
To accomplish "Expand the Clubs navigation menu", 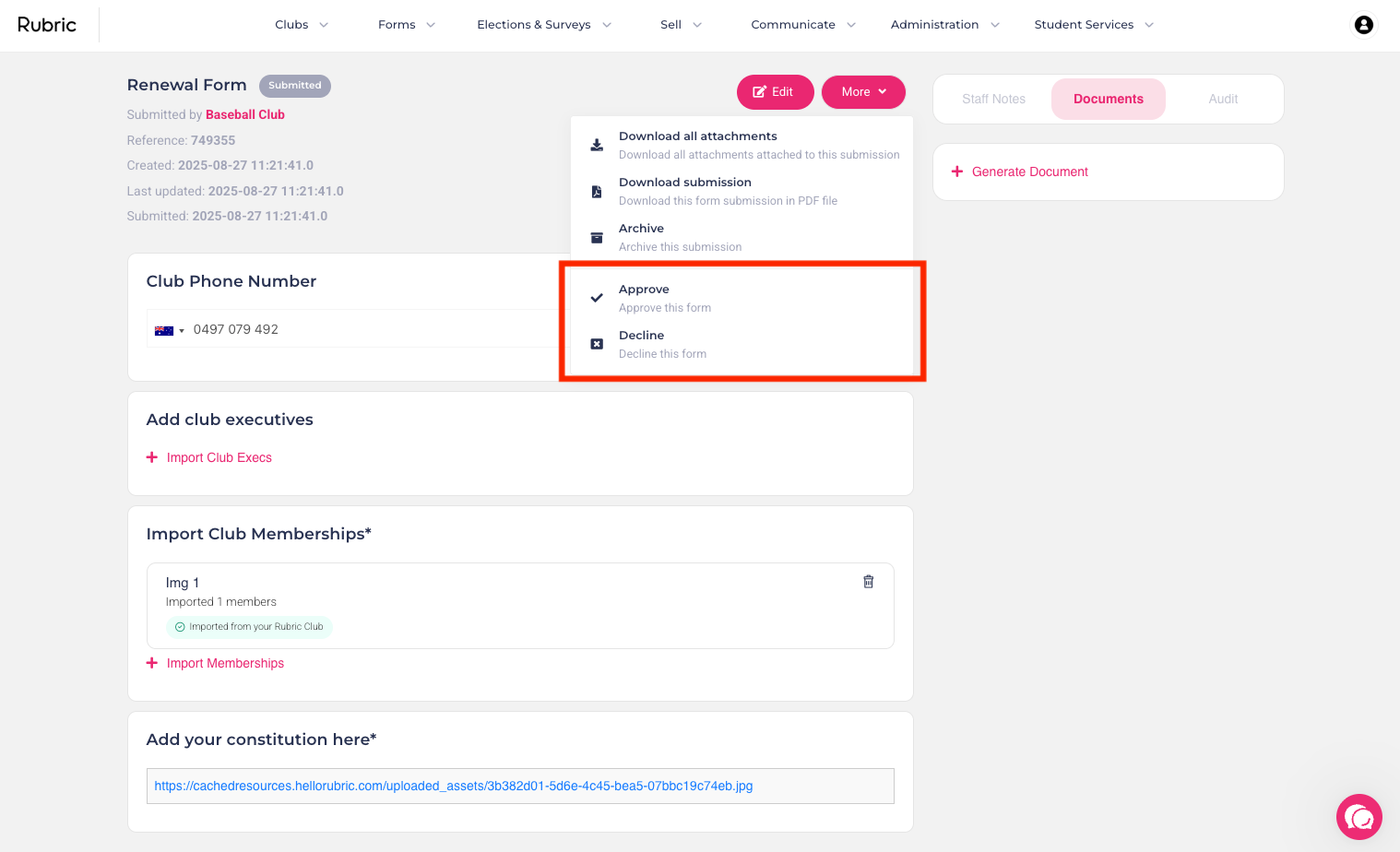I will [302, 25].
